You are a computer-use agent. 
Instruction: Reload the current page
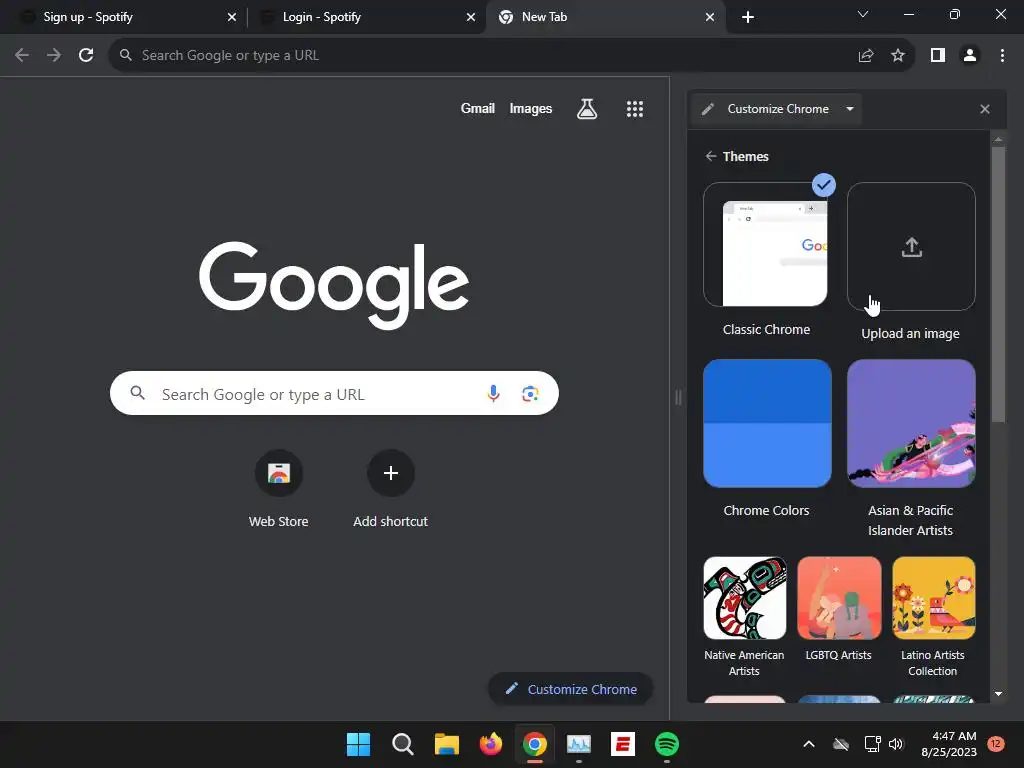86,56
